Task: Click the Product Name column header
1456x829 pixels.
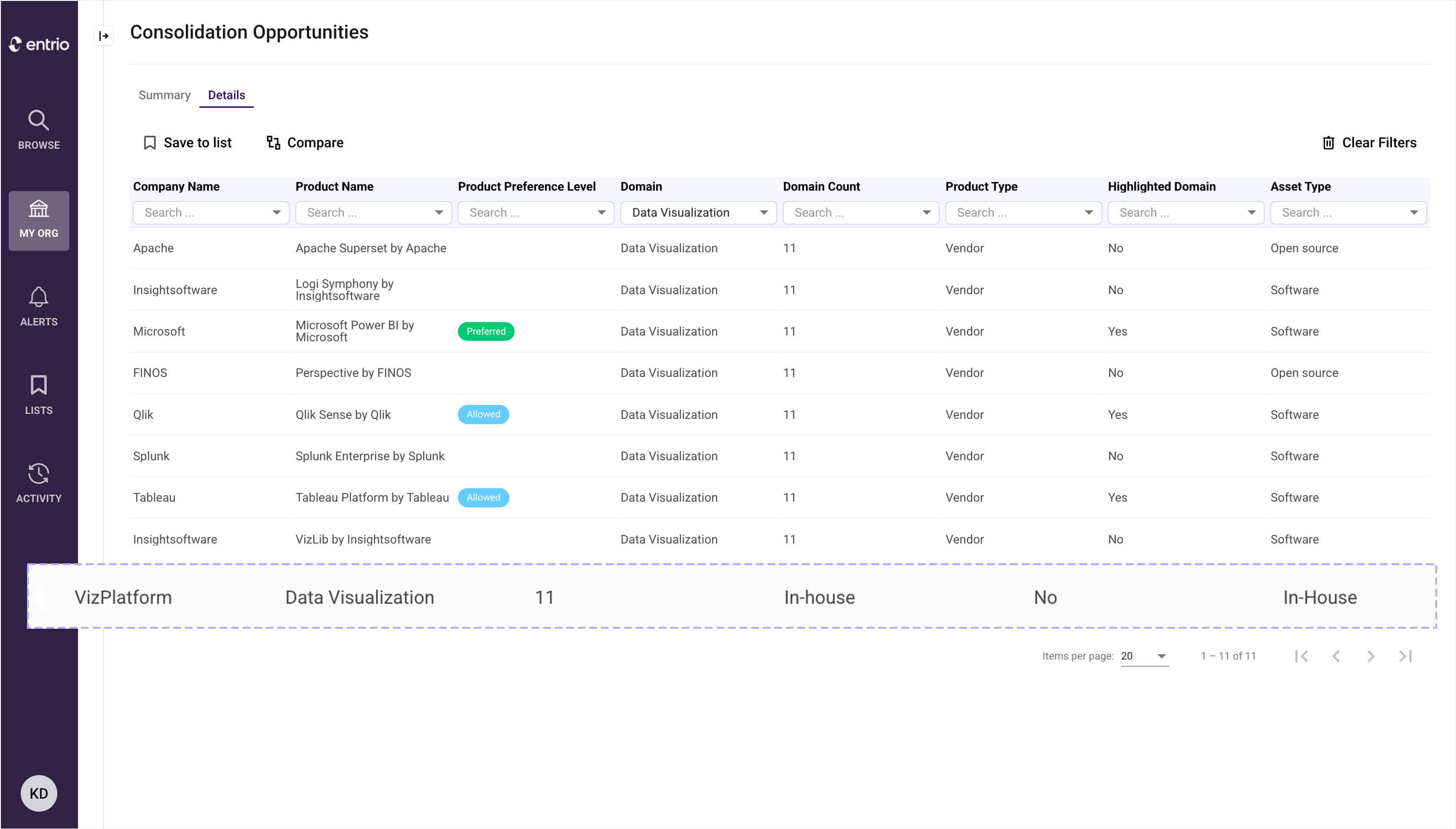Action: [x=334, y=186]
